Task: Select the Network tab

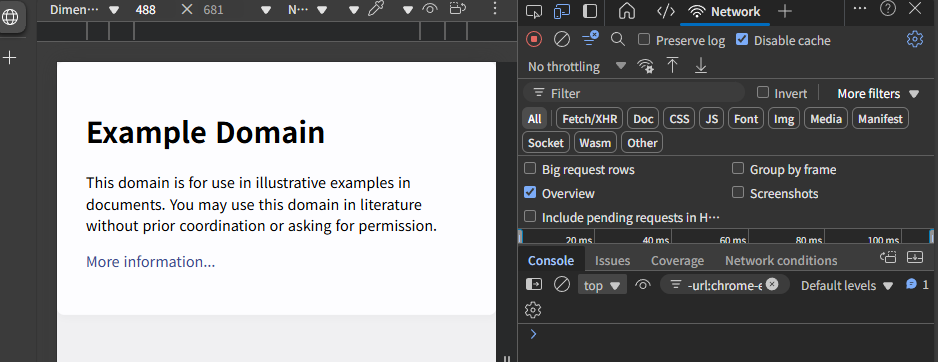Action: (x=724, y=11)
